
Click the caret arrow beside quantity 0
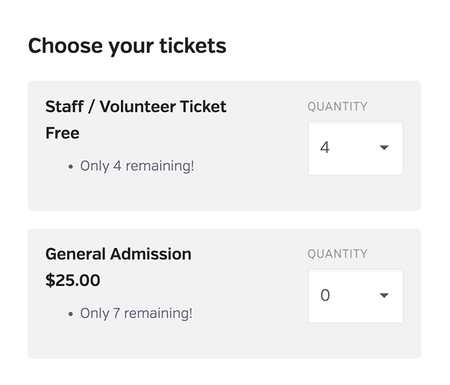(384, 295)
